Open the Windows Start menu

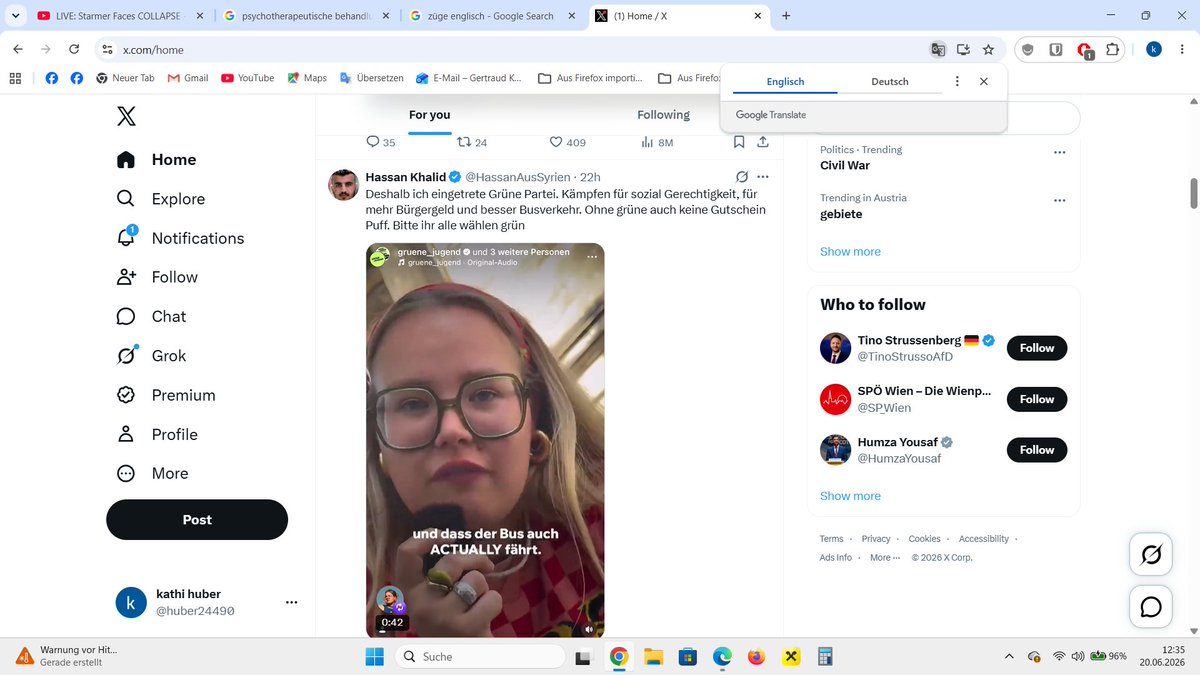click(x=374, y=657)
